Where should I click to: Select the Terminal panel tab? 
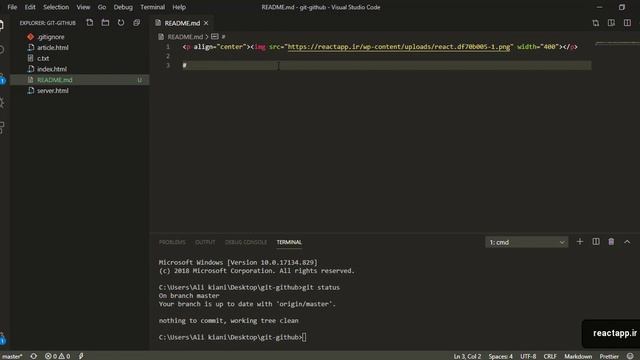tap(289, 242)
